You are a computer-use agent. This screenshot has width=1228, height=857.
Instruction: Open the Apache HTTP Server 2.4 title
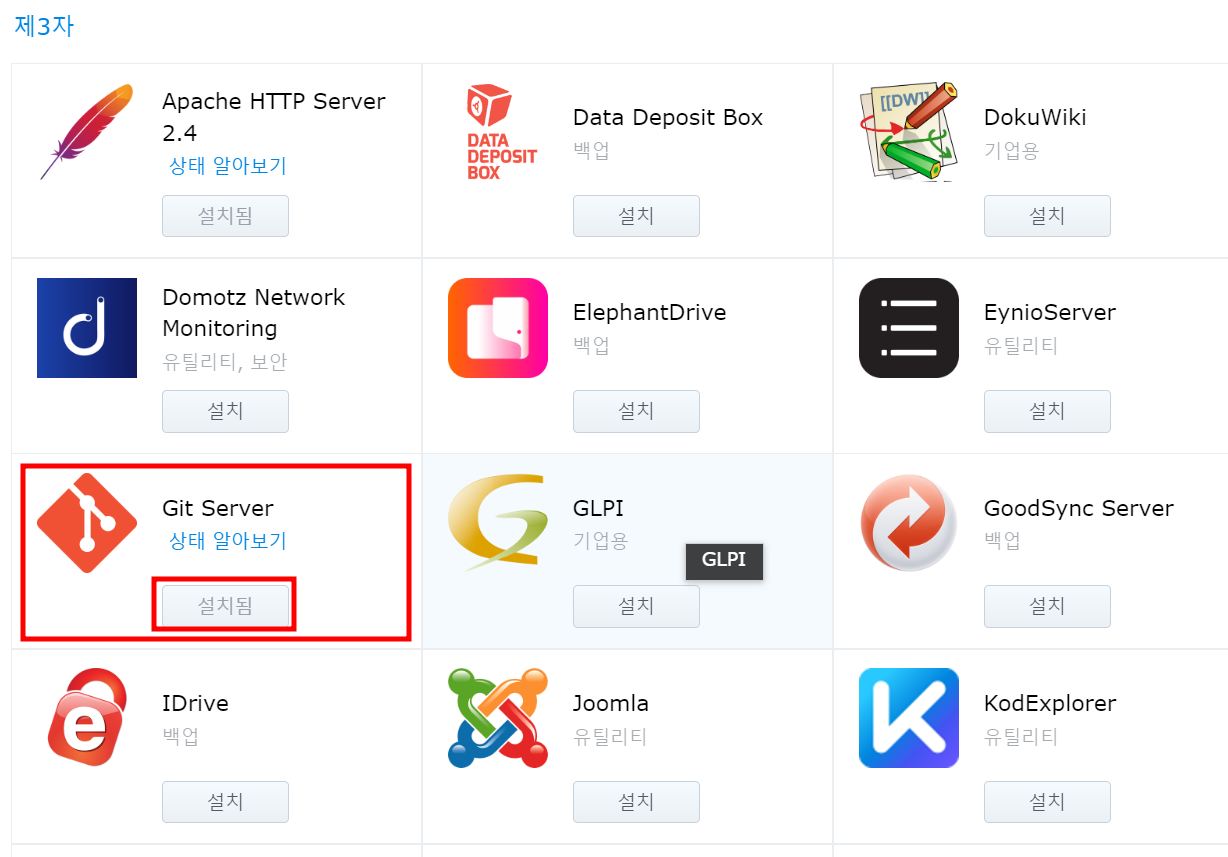coord(274,117)
